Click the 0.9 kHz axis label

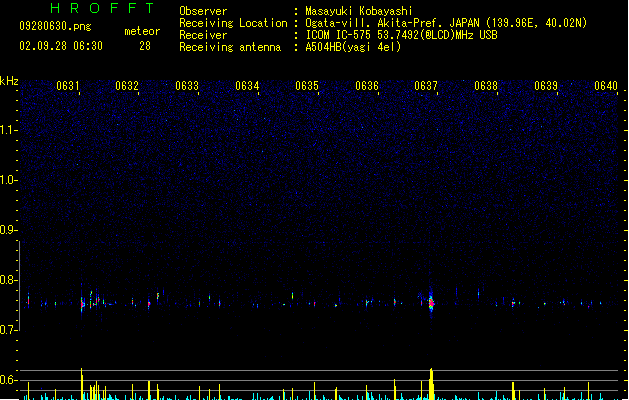point(8,230)
